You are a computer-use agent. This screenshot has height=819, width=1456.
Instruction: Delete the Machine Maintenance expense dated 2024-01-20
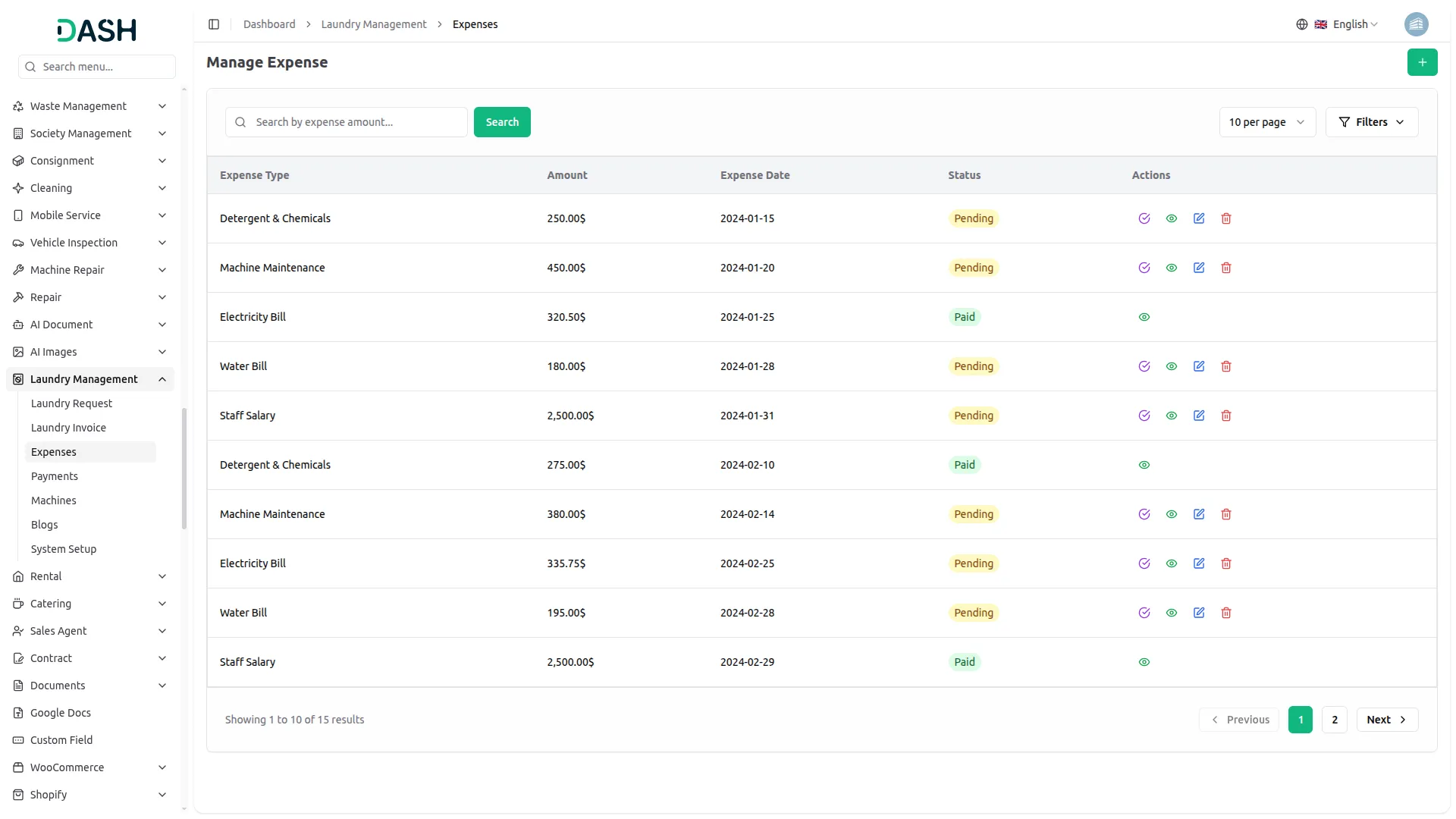[1226, 267]
